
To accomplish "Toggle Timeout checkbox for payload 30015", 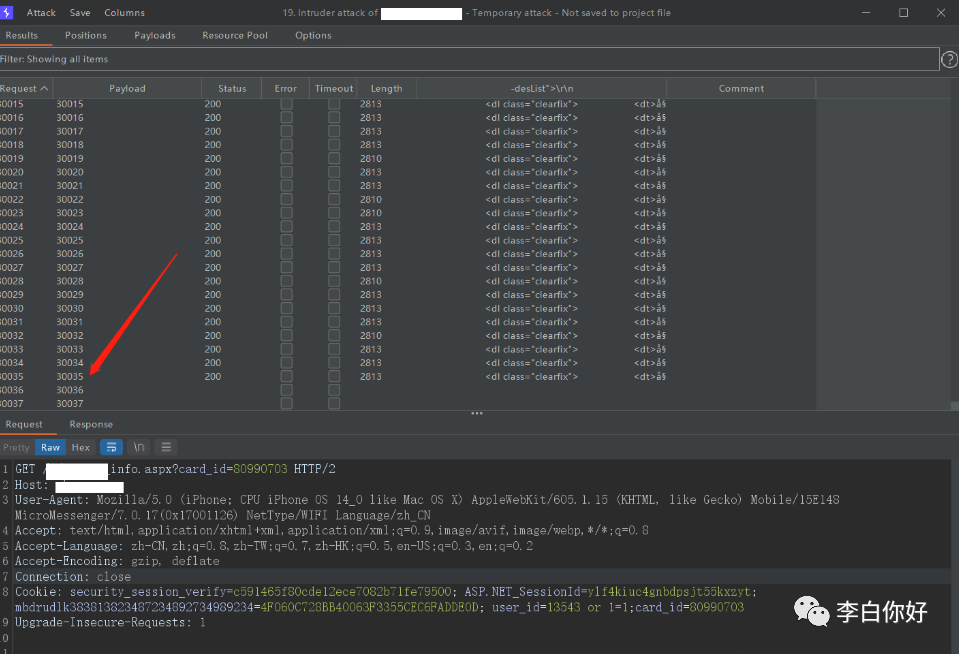I will click(334, 104).
